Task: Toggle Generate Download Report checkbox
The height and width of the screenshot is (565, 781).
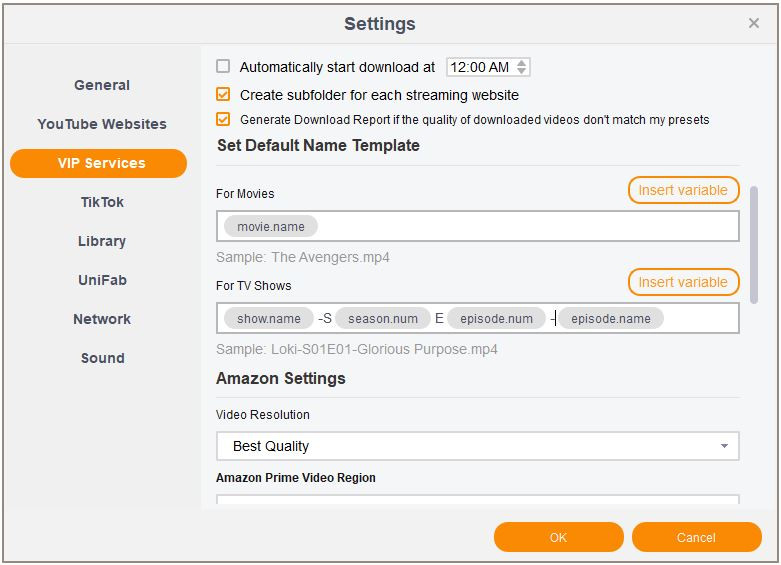Action: click(x=223, y=119)
